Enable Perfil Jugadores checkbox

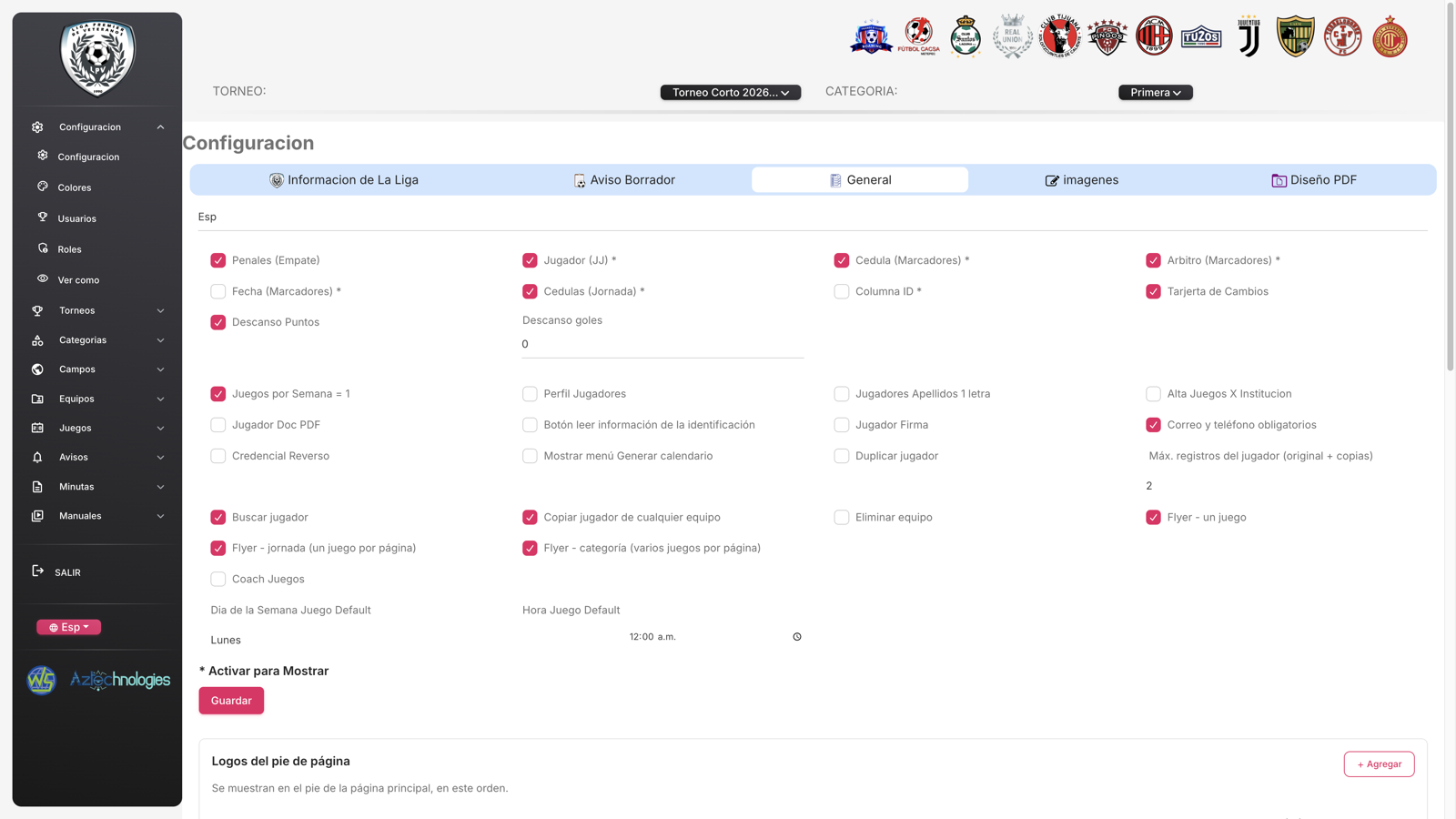[530, 394]
